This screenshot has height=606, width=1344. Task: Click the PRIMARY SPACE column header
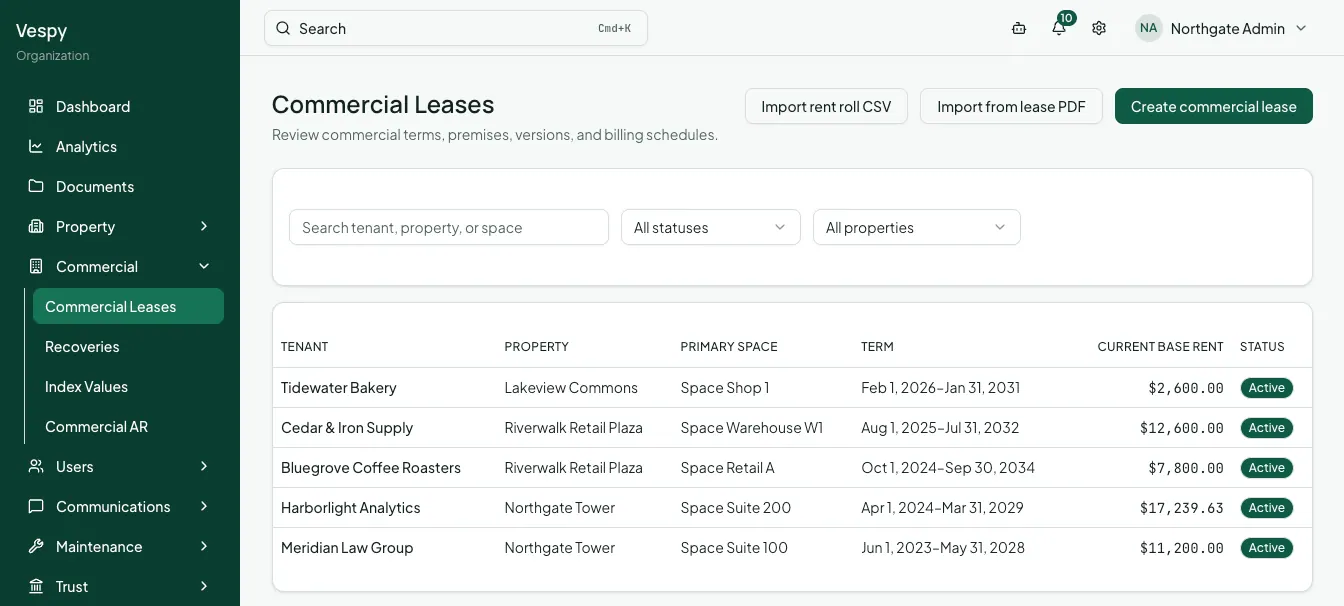729,346
